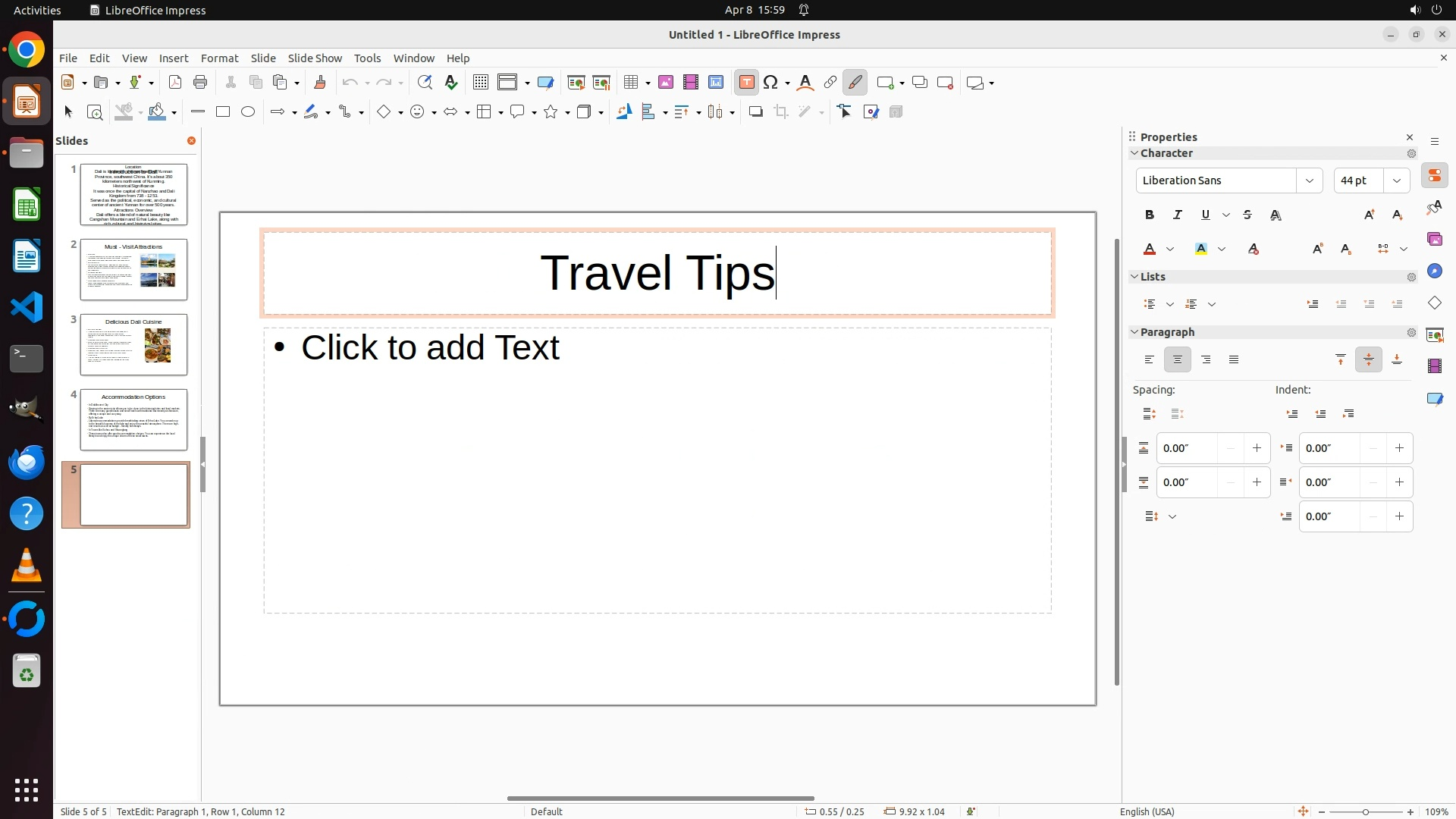Click the zoom slider in the status bar

tap(1365, 812)
